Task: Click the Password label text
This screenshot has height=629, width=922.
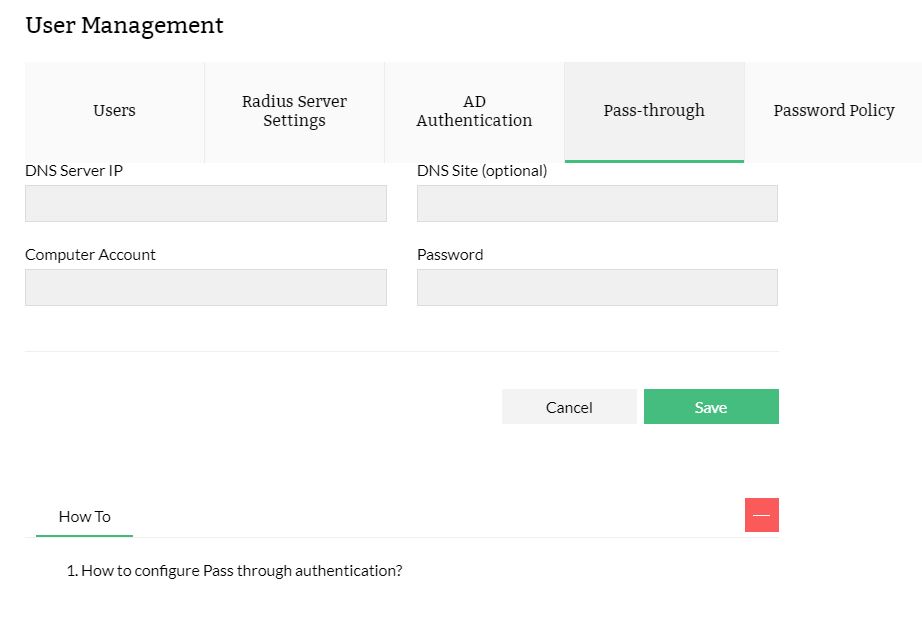Action: [450, 255]
